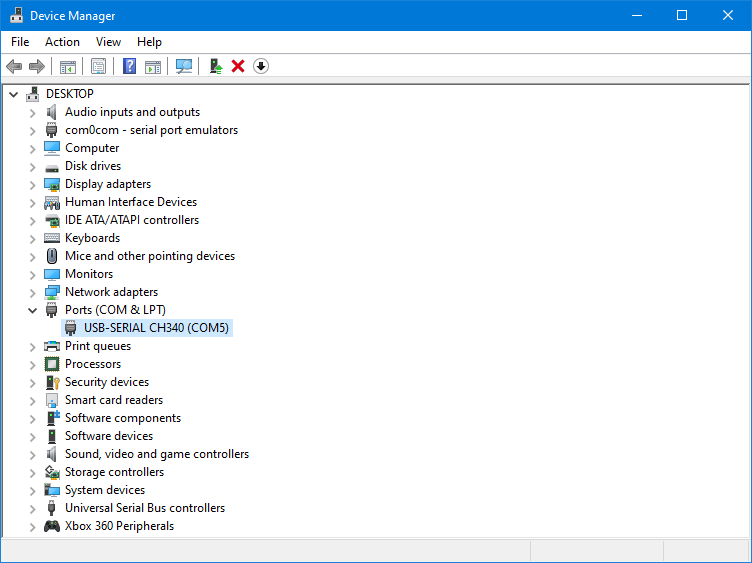Select "System devices" label
Viewport: 752px width, 563px height.
click(x=105, y=490)
